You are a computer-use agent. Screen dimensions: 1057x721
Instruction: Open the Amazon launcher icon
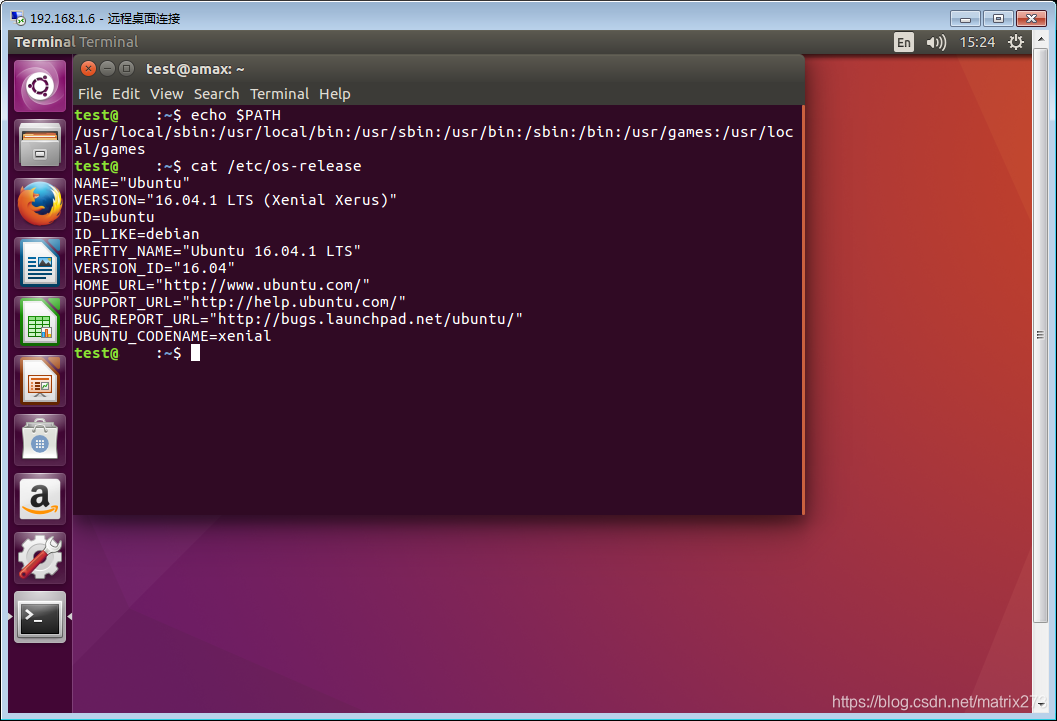click(40, 499)
